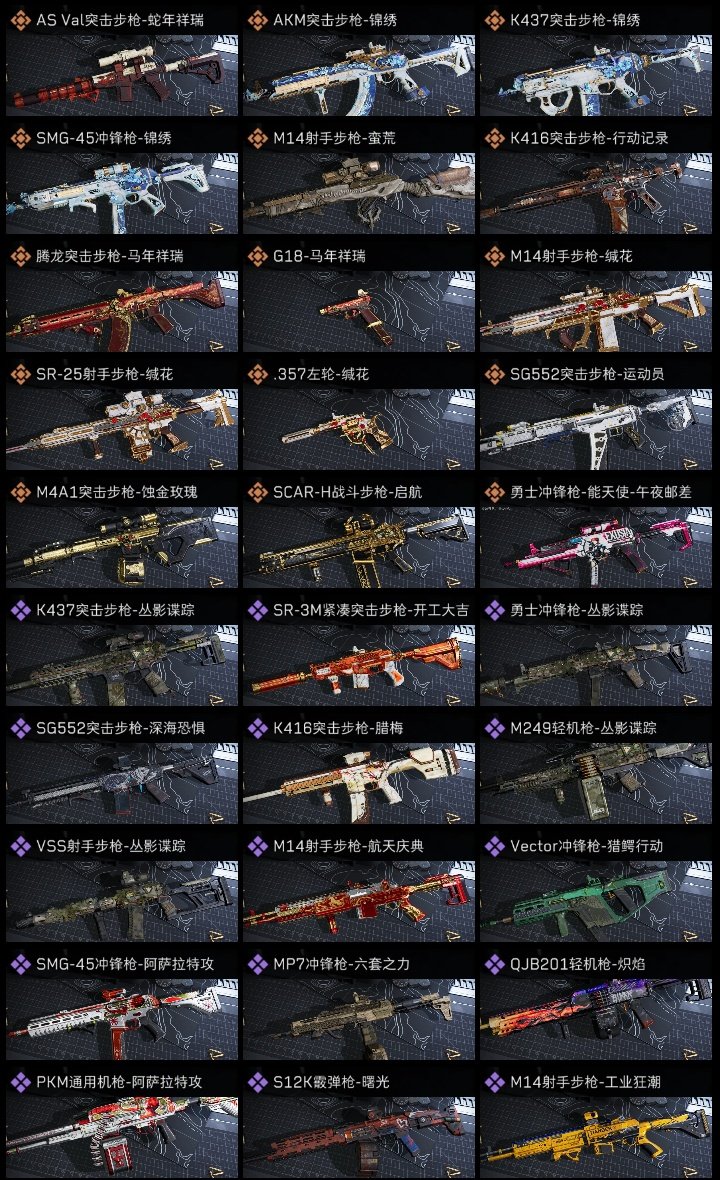Click the orange rarity icon beside K437突击步枪-锦绣
This screenshot has height=1180, width=720.
pos(494,20)
